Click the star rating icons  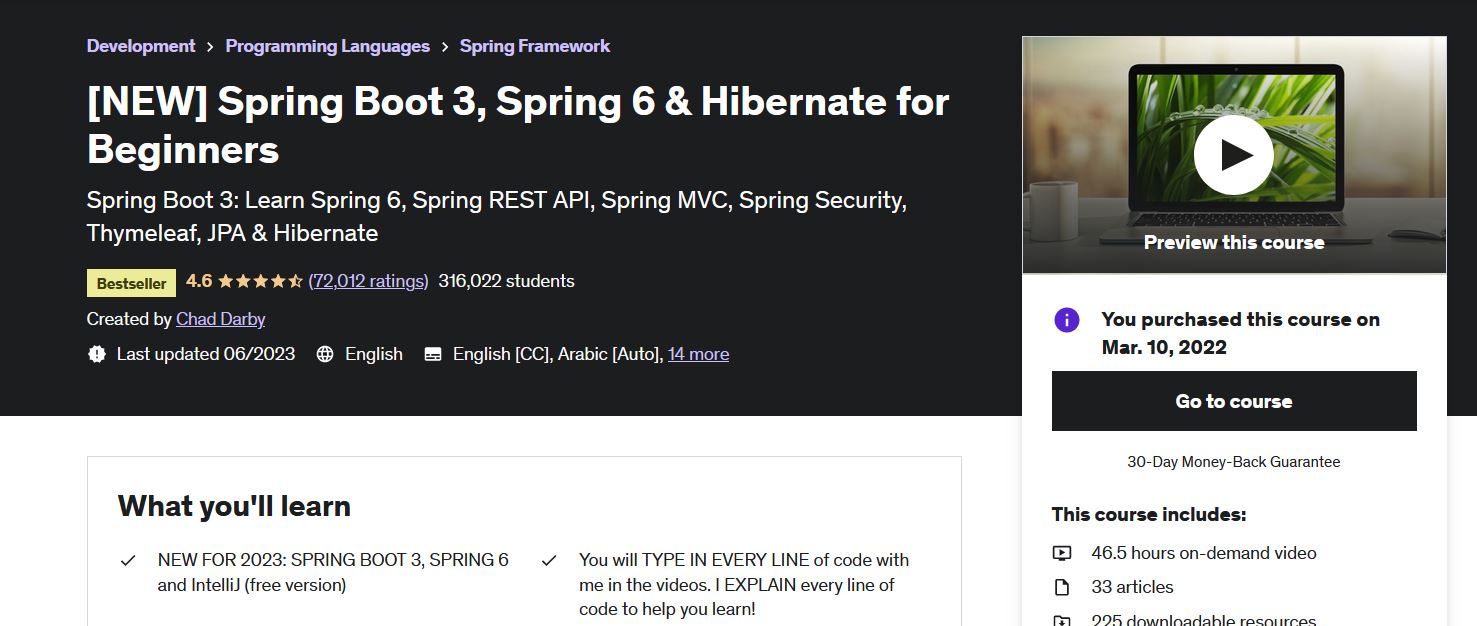coord(260,281)
